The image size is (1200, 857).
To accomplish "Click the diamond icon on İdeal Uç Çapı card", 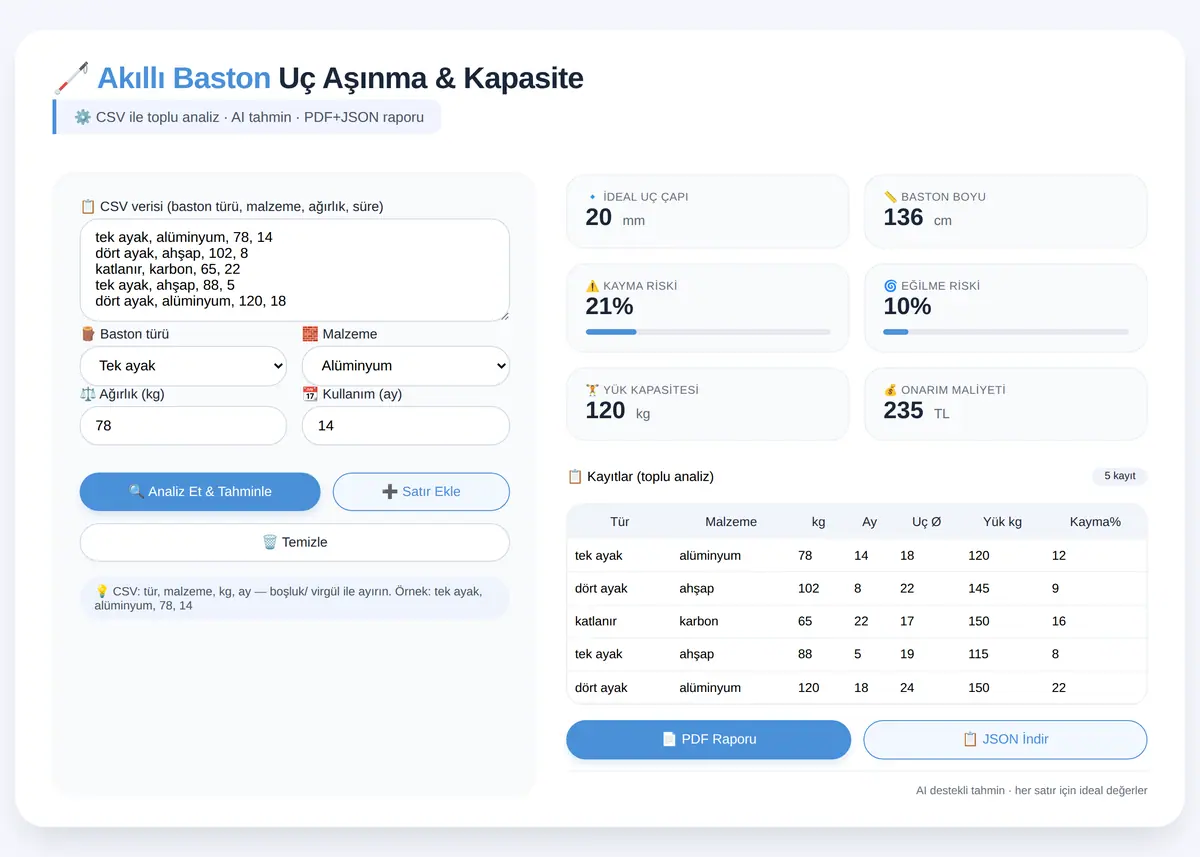I will click(x=592, y=197).
